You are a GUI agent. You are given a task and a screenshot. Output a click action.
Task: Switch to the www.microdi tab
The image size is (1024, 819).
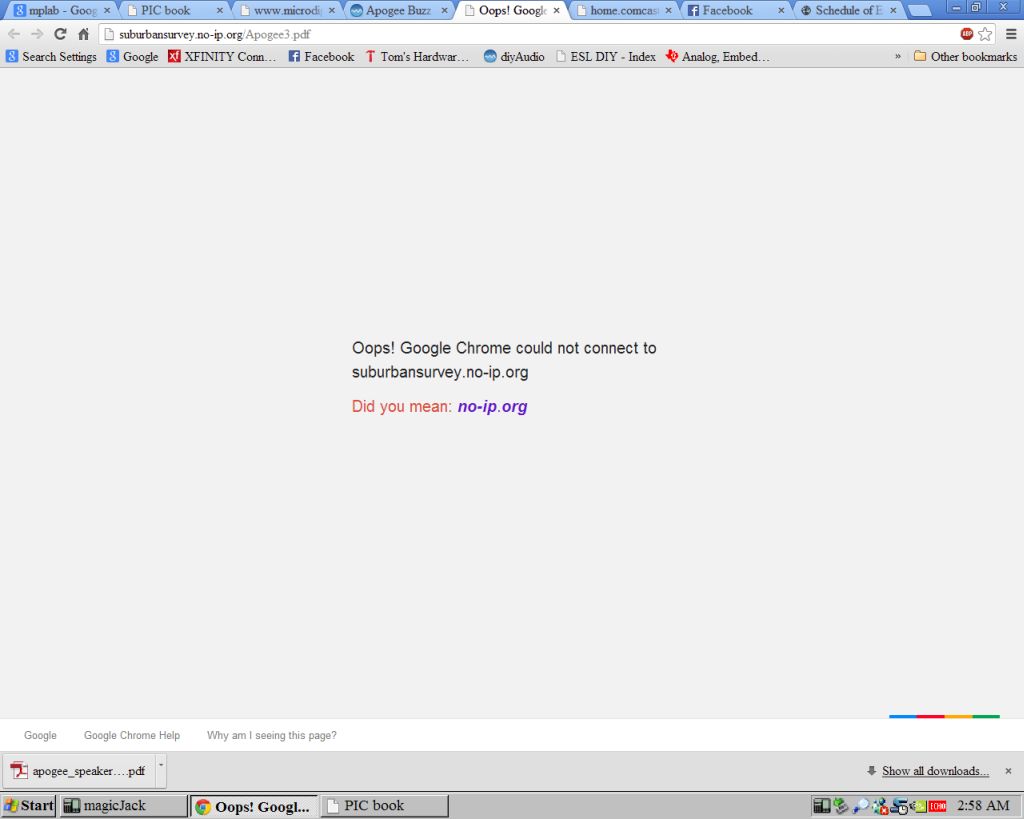point(287,10)
